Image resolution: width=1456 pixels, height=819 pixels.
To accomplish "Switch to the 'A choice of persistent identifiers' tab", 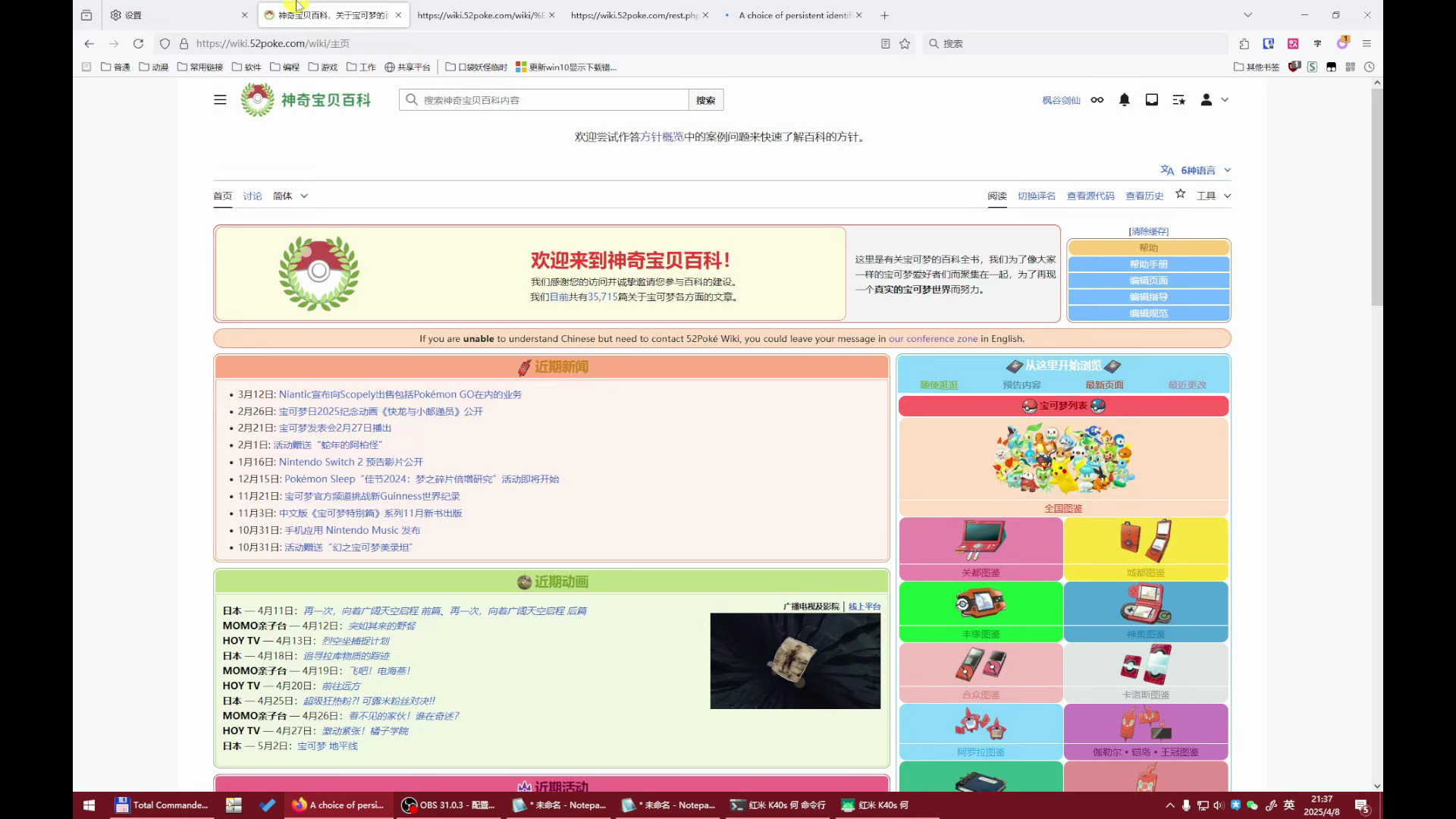I will coord(792,15).
